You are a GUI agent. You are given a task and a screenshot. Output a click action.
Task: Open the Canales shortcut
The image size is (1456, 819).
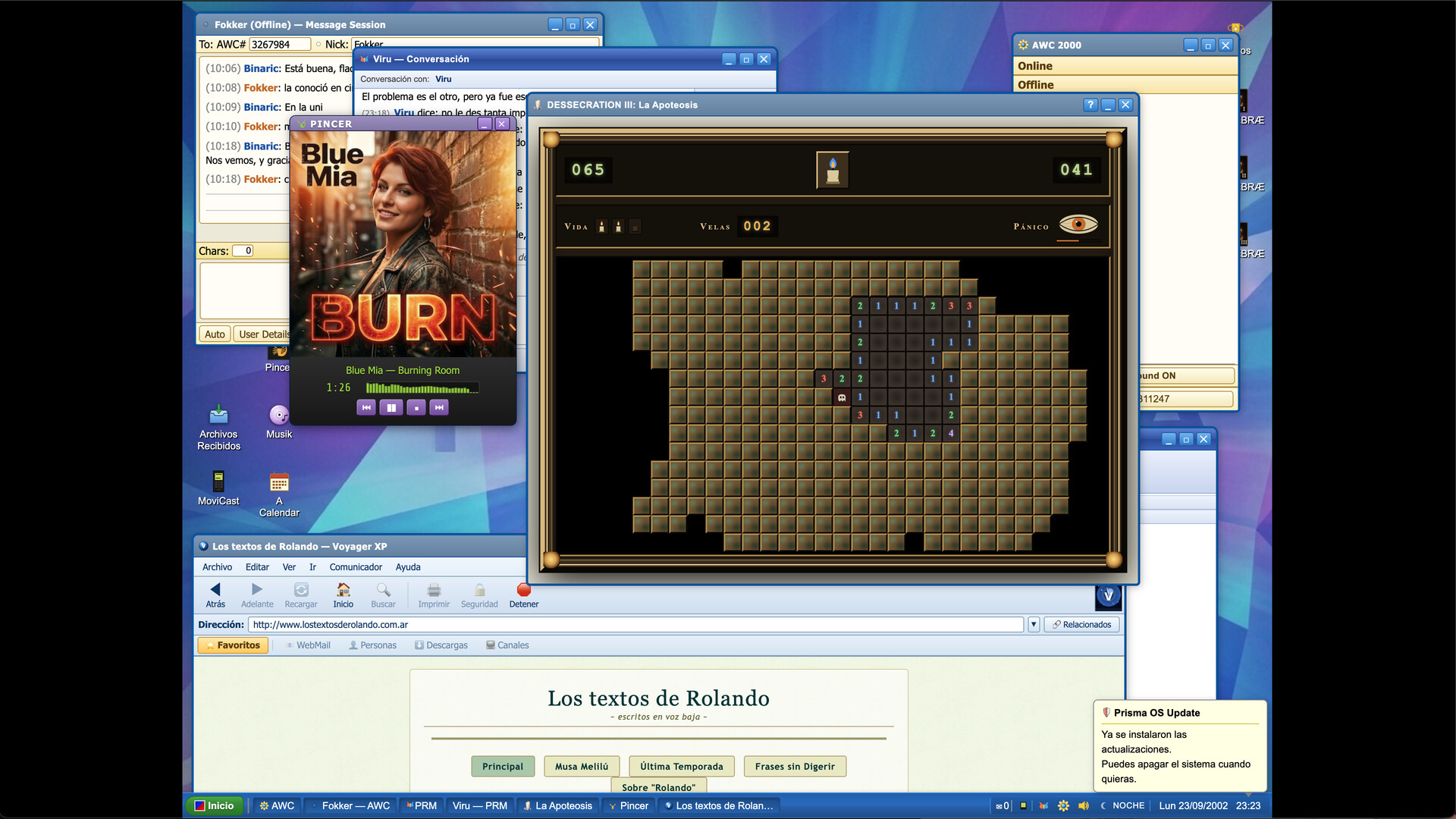(507, 645)
